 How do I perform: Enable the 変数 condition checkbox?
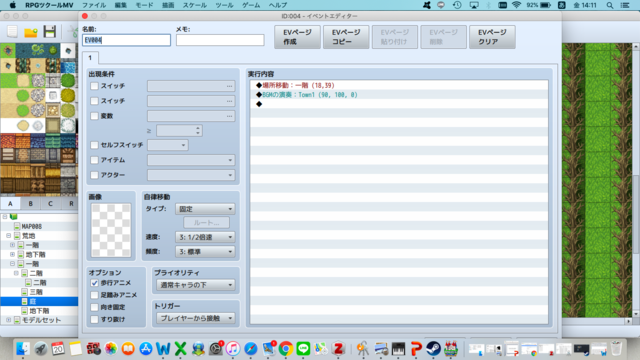94,116
